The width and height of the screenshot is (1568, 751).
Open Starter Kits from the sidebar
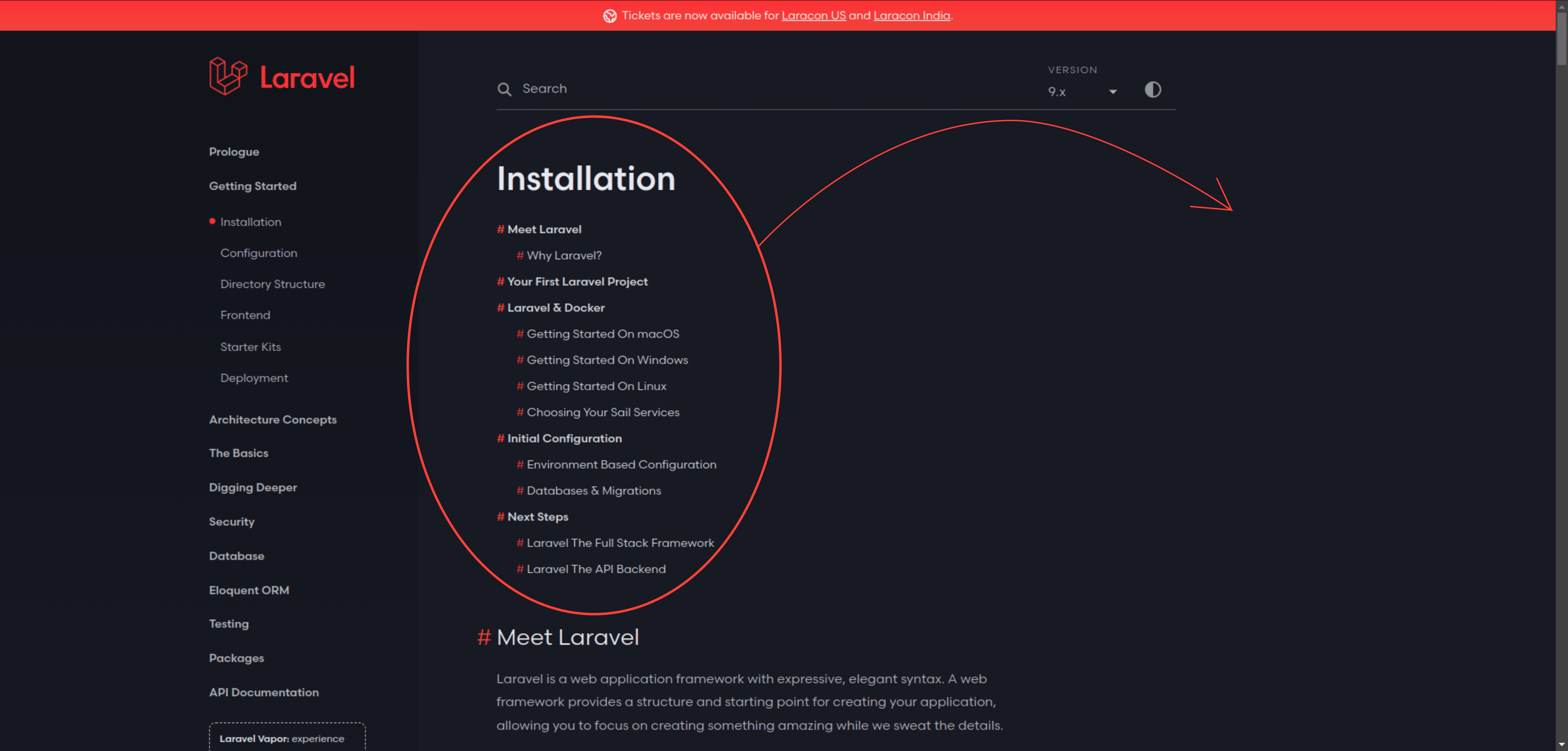[250, 347]
